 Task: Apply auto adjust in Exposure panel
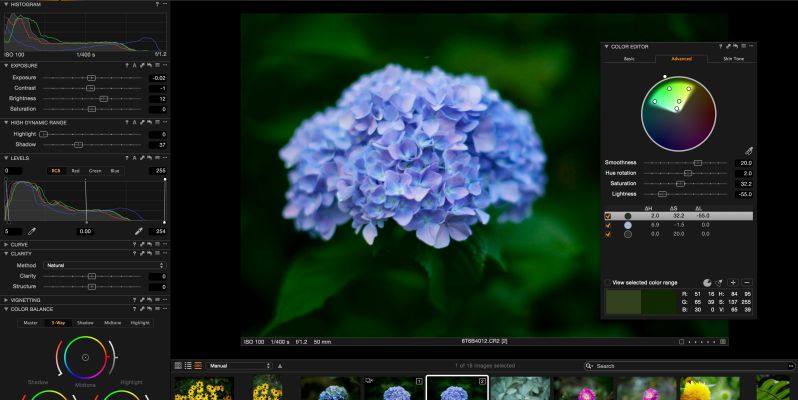click(134, 66)
